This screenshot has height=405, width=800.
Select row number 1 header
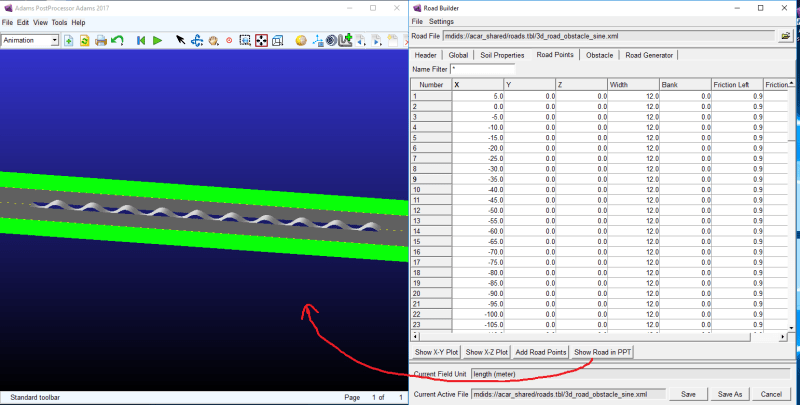[x=431, y=96]
